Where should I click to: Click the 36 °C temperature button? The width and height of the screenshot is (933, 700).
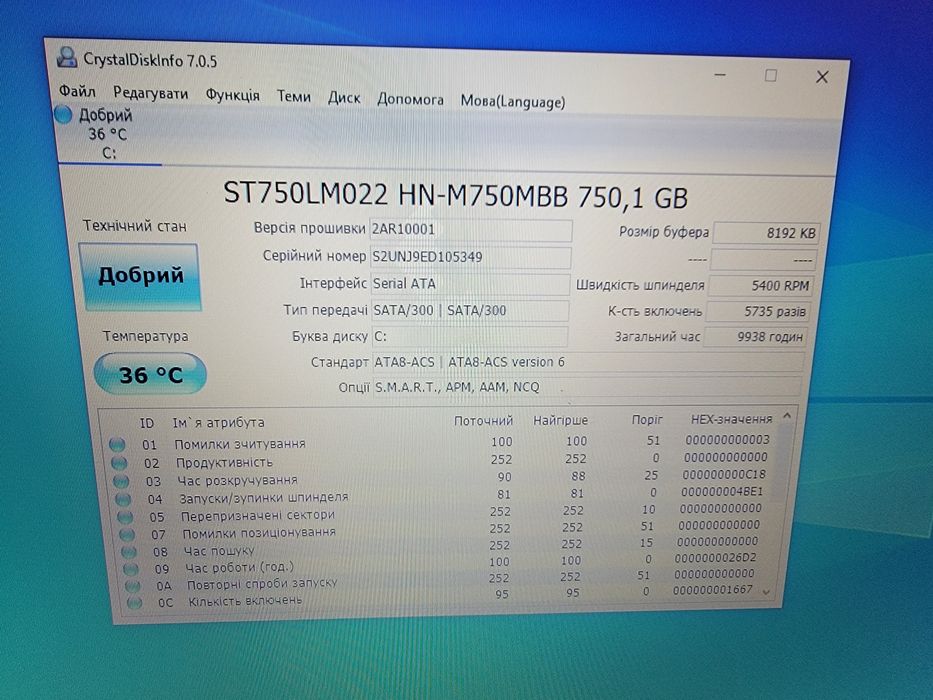coord(150,374)
